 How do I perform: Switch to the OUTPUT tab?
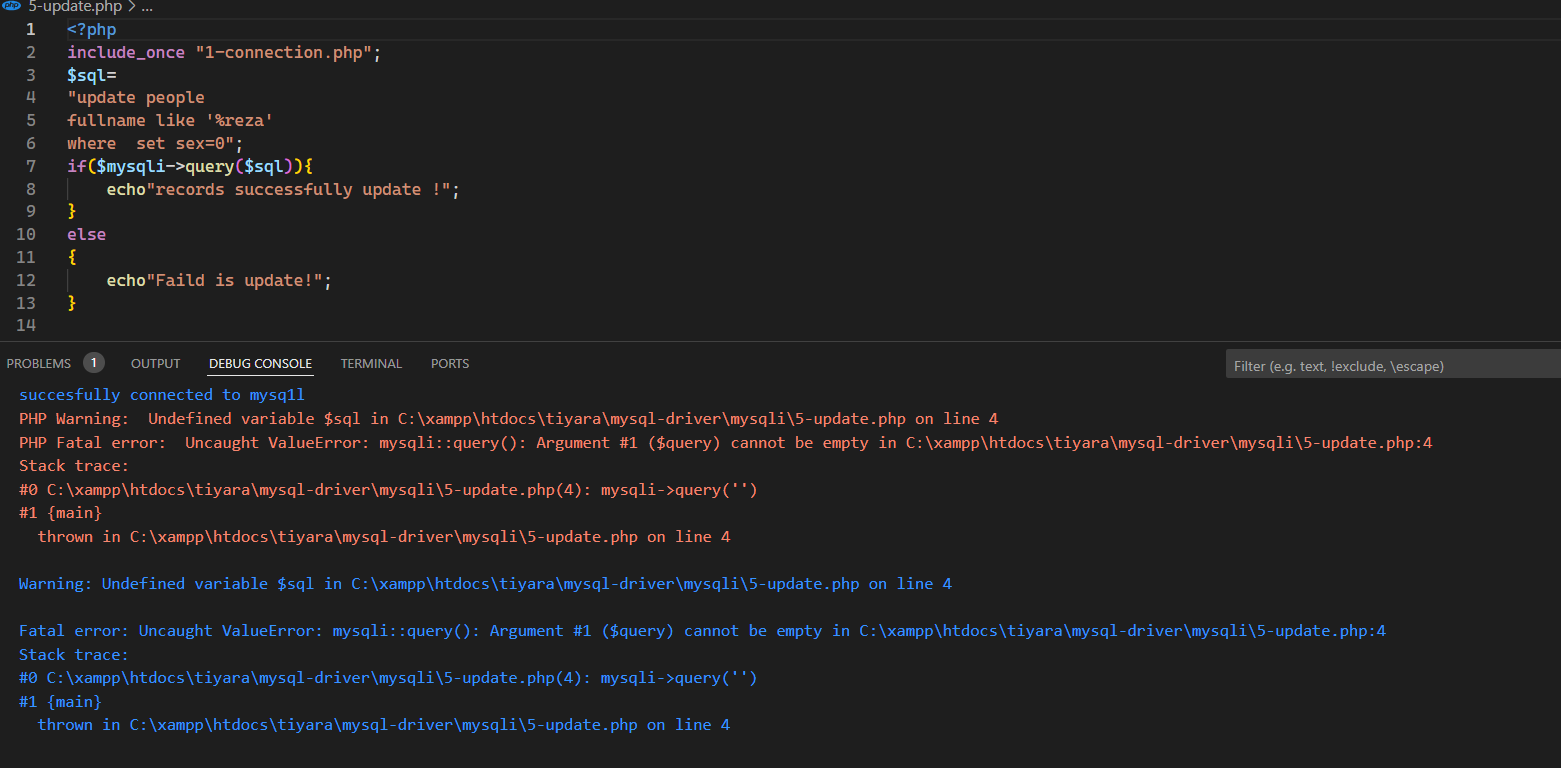point(156,363)
